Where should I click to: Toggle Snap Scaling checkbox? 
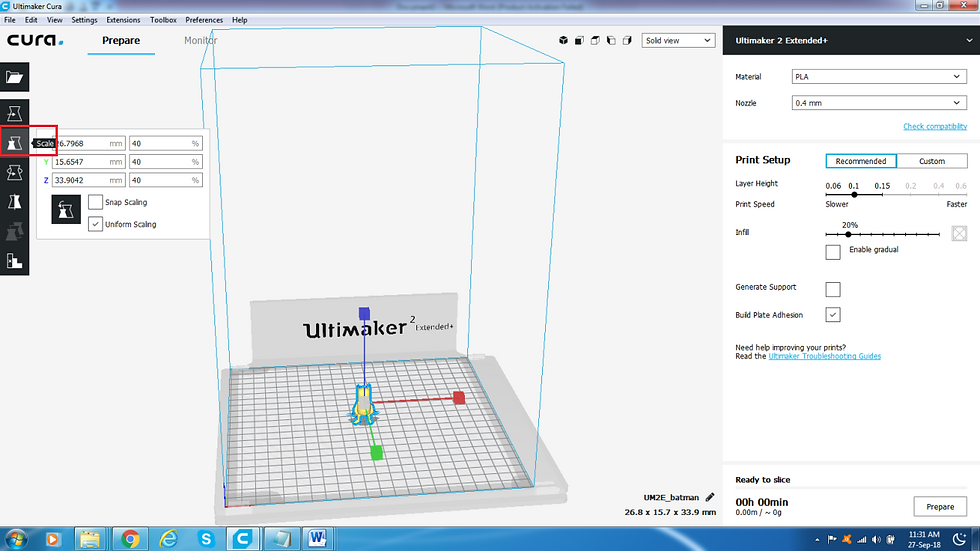tap(95, 202)
